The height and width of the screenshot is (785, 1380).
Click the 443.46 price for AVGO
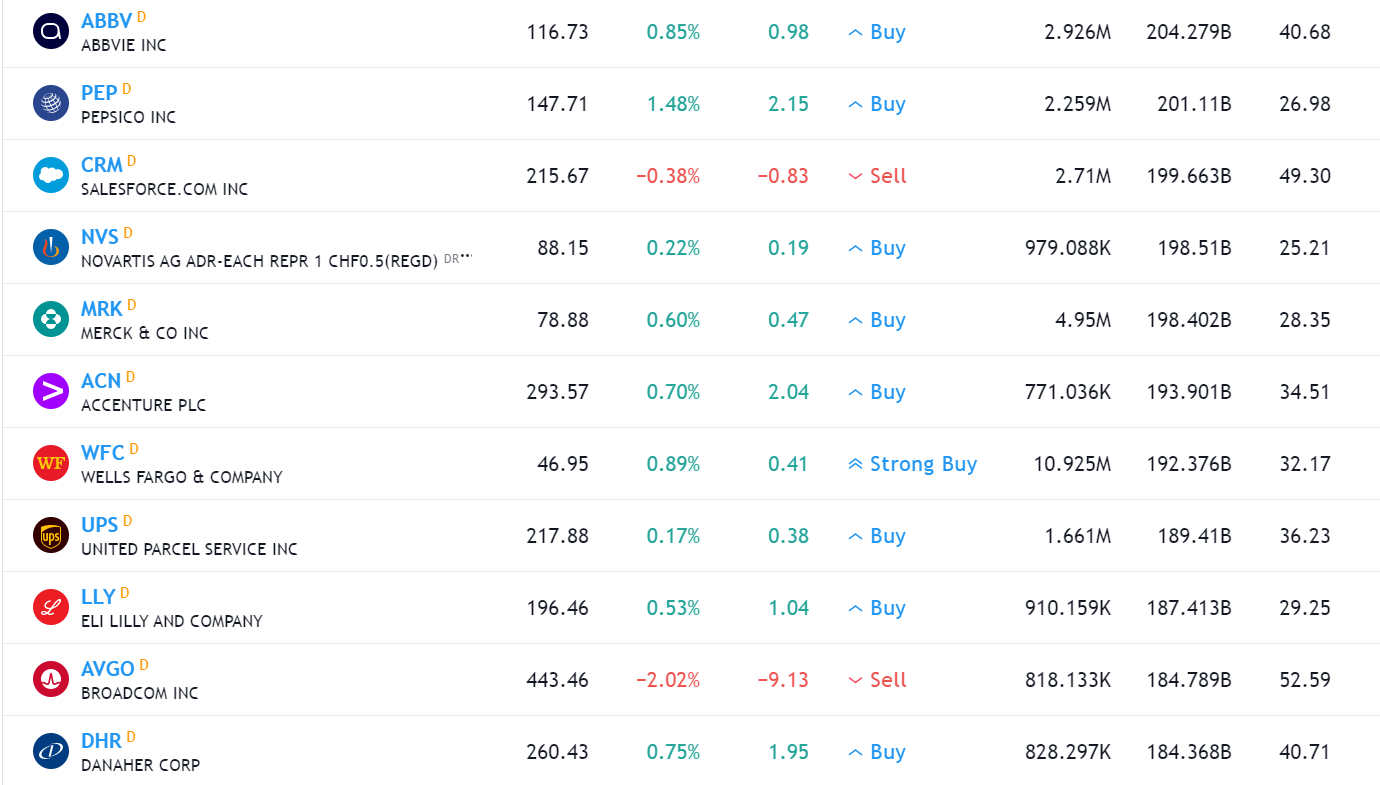[558, 680]
